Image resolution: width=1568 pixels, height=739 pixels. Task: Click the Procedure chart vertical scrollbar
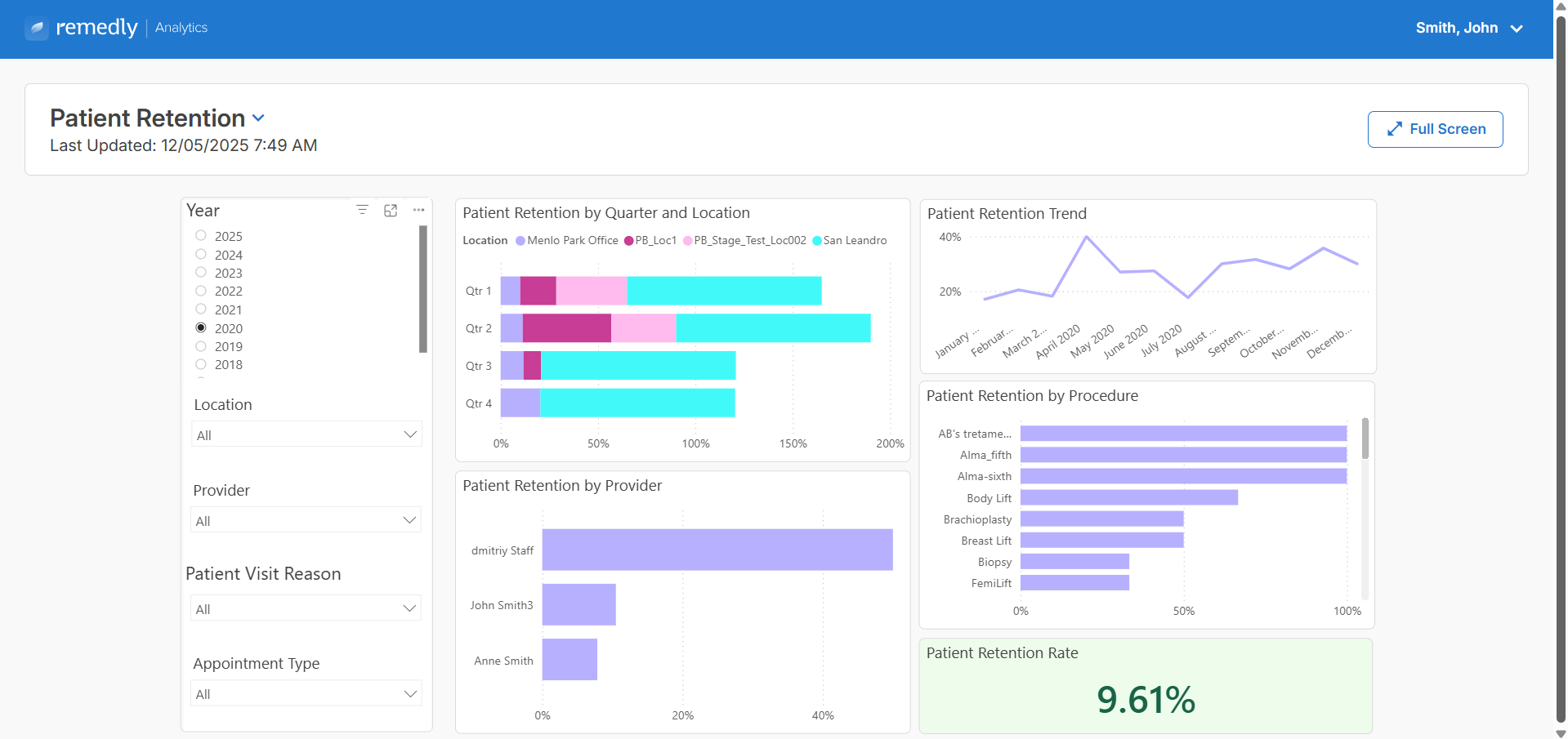tap(1365, 439)
